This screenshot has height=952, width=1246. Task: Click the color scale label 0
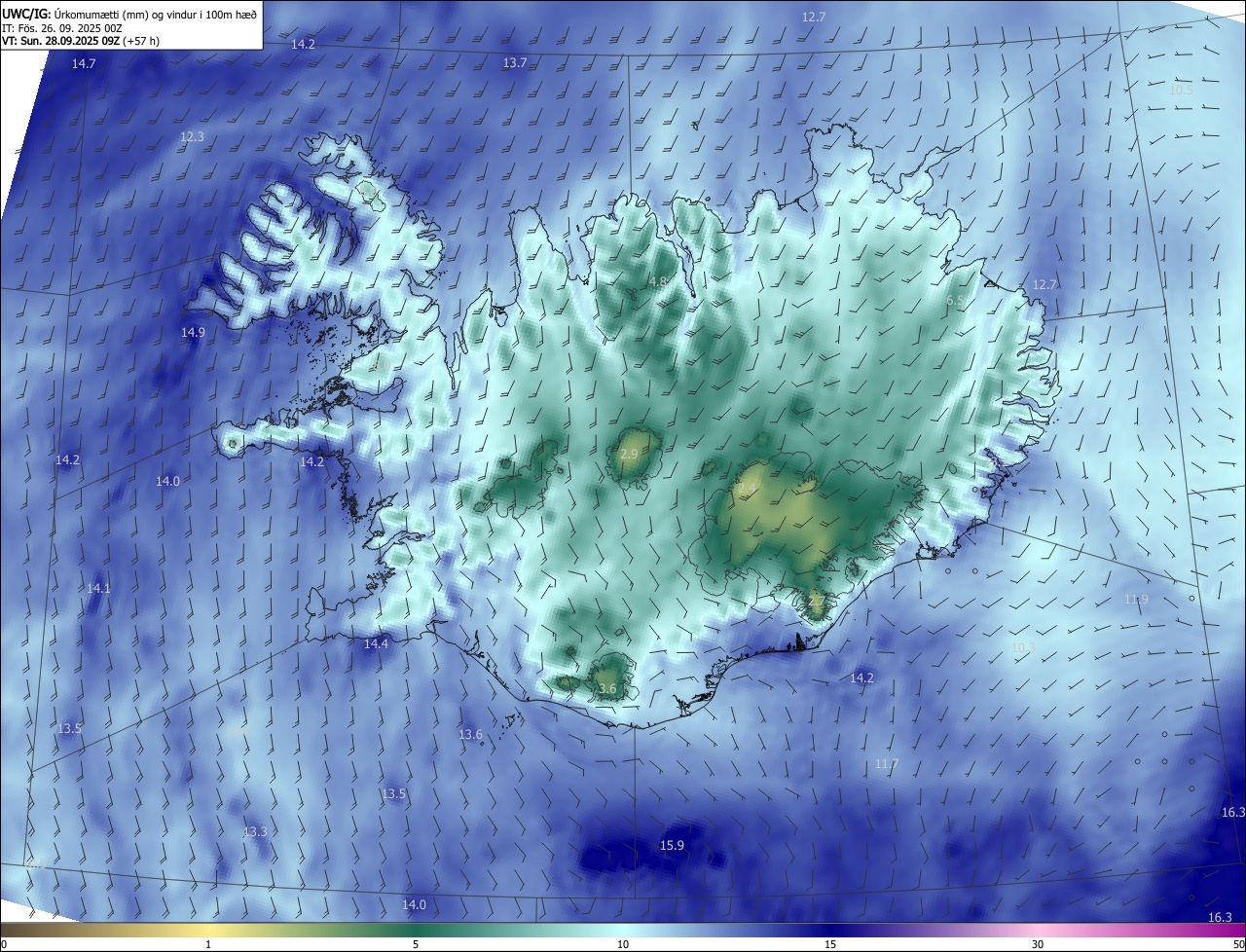point(4,945)
